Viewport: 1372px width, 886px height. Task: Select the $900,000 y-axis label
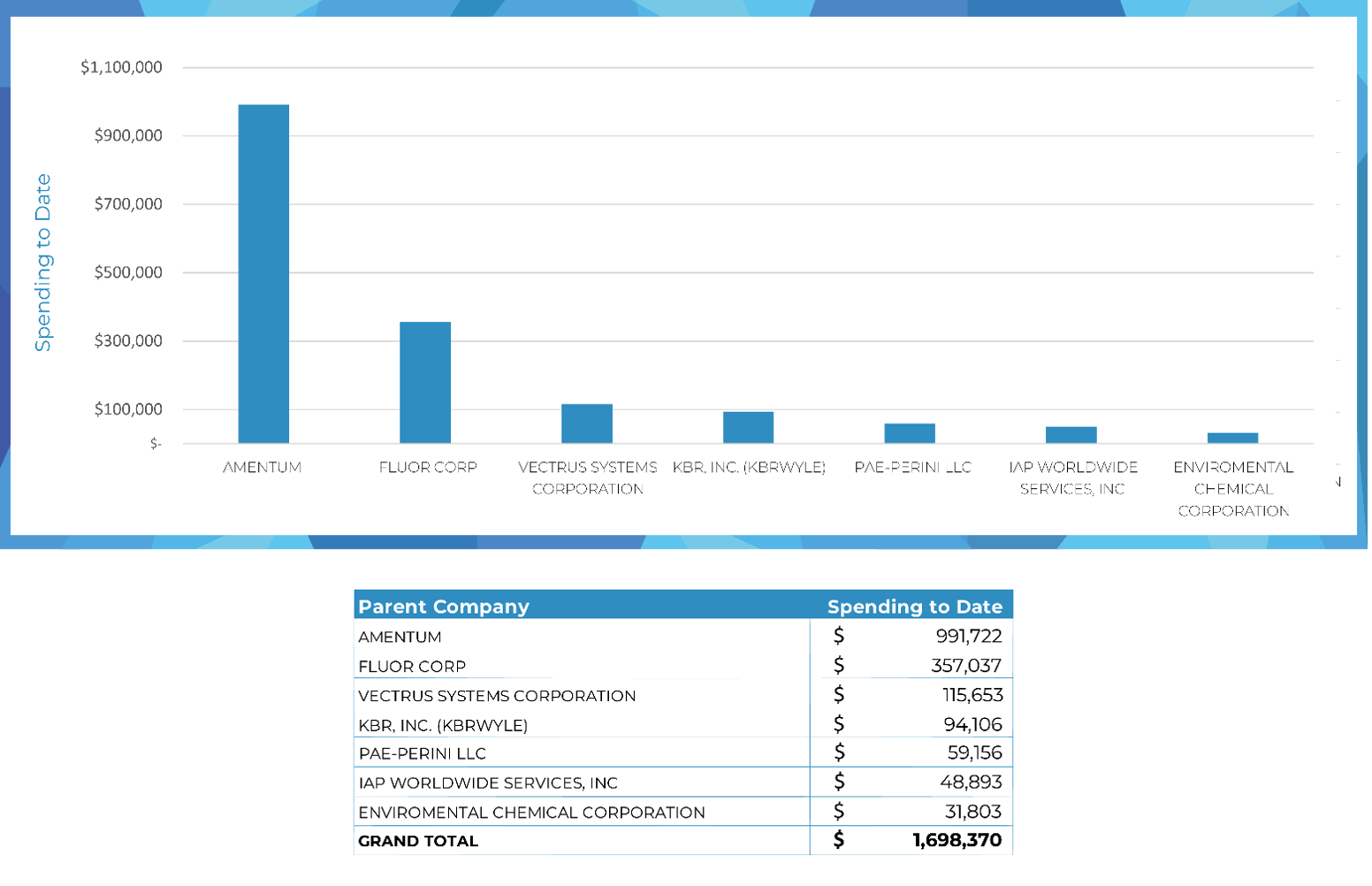click(128, 135)
